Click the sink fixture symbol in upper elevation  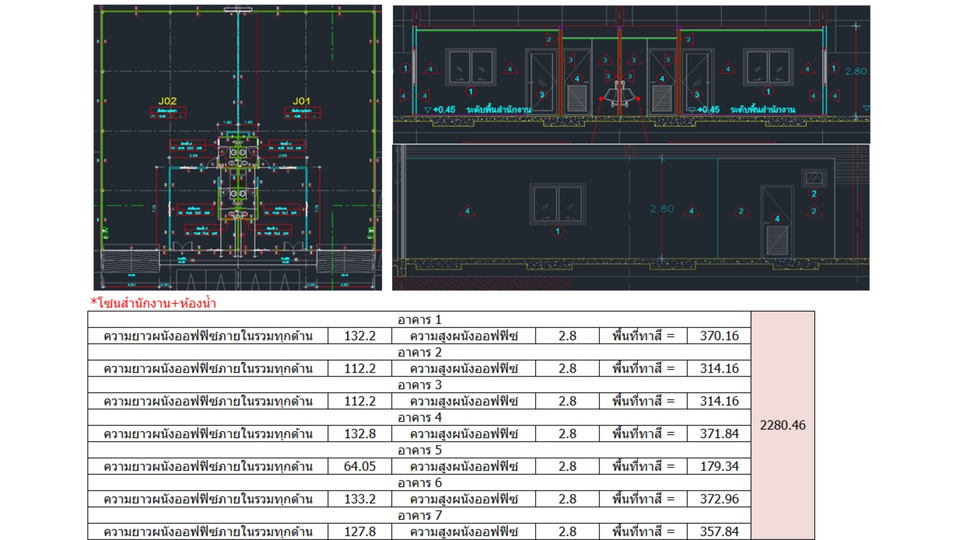click(x=619, y=96)
